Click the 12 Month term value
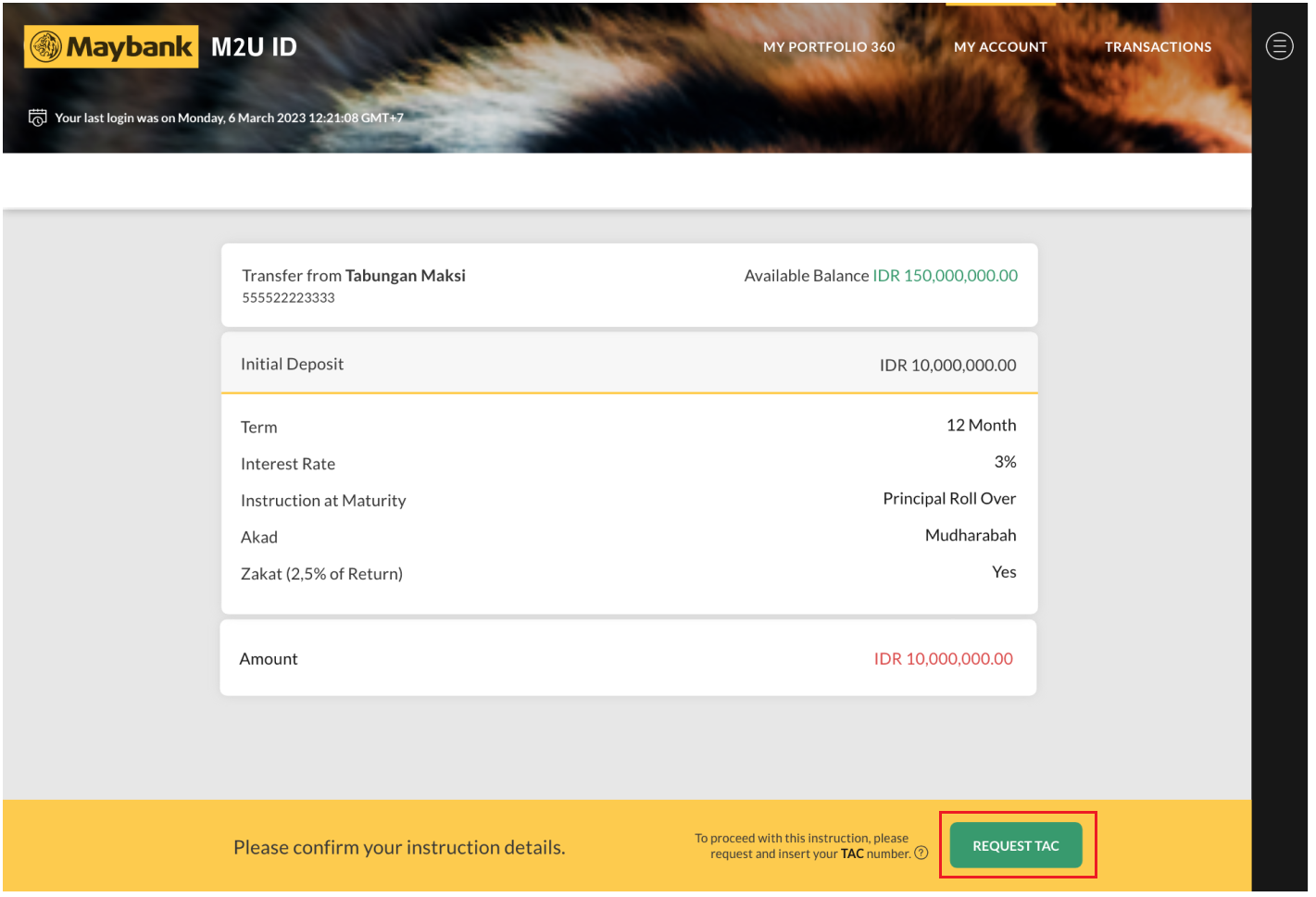Image resolution: width=1316 pixels, height=897 pixels. (981, 426)
